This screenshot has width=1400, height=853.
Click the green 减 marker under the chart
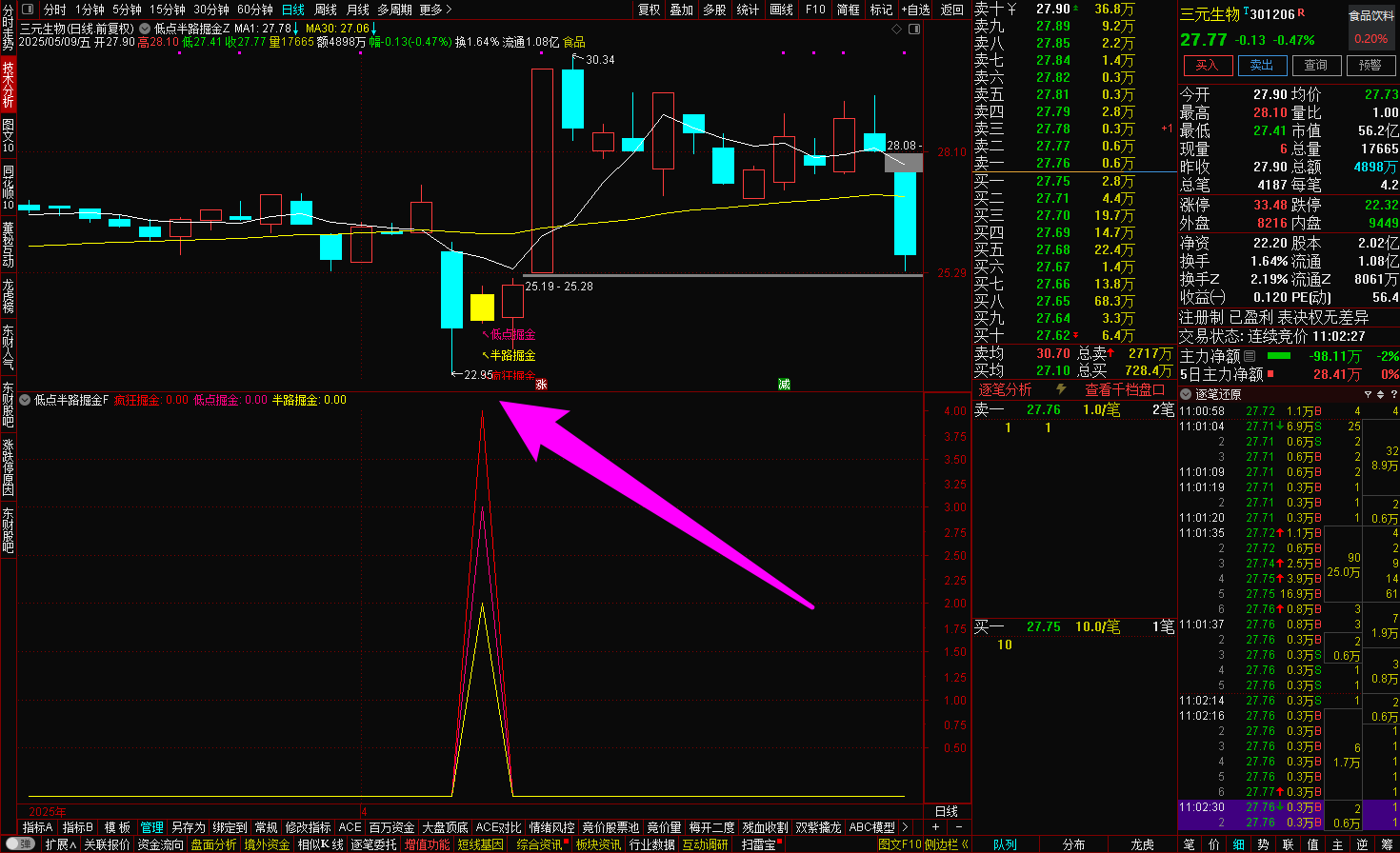tap(784, 384)
